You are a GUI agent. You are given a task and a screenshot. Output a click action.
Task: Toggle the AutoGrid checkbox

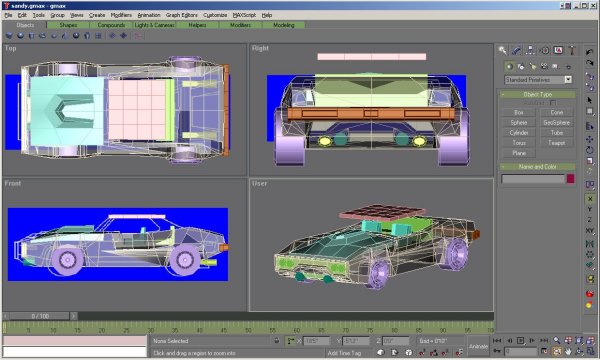tap(553, 103)
